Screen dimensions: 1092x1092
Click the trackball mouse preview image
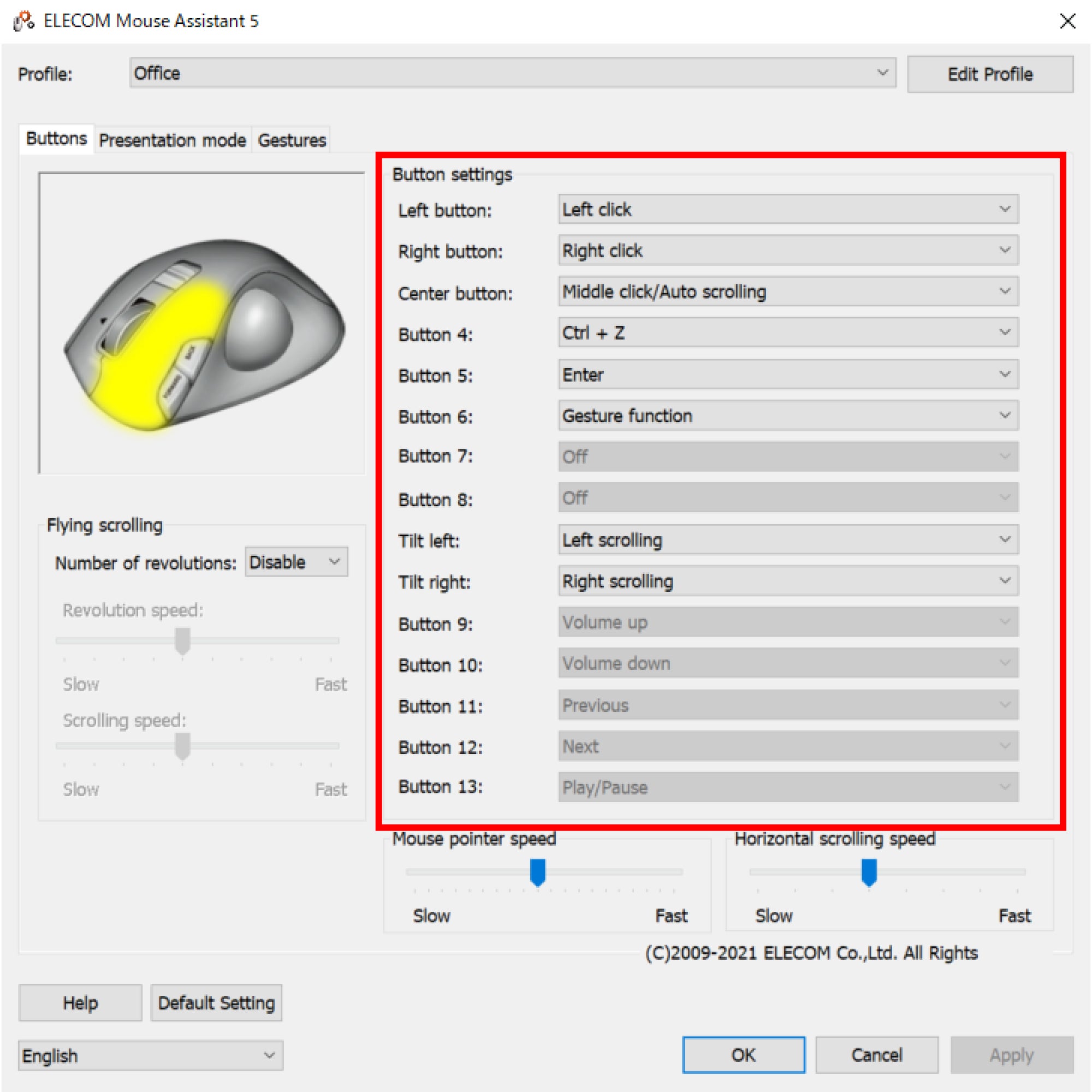click(202, 323)
